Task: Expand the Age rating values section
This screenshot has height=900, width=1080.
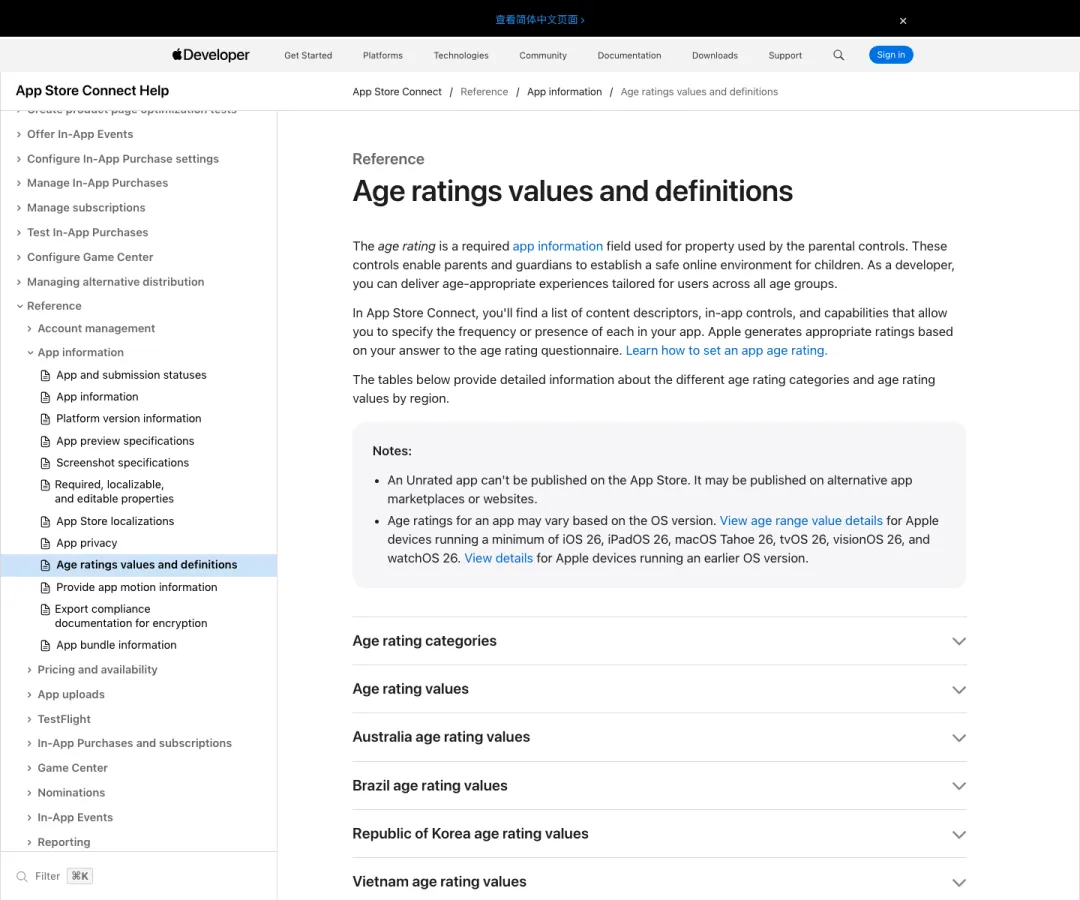Action: click(x=659, y=689)
